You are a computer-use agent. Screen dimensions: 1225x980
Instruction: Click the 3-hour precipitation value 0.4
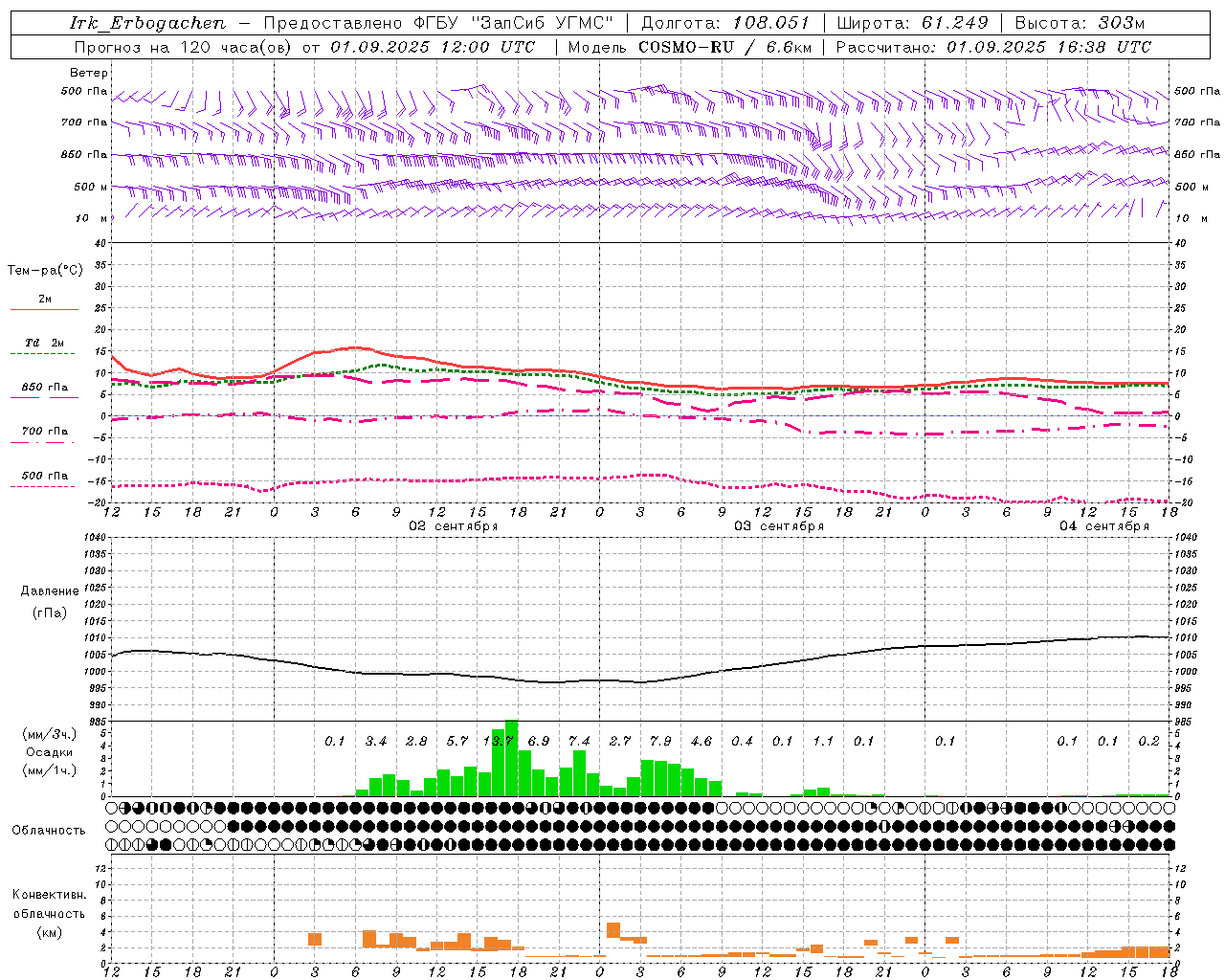[742, 741]
